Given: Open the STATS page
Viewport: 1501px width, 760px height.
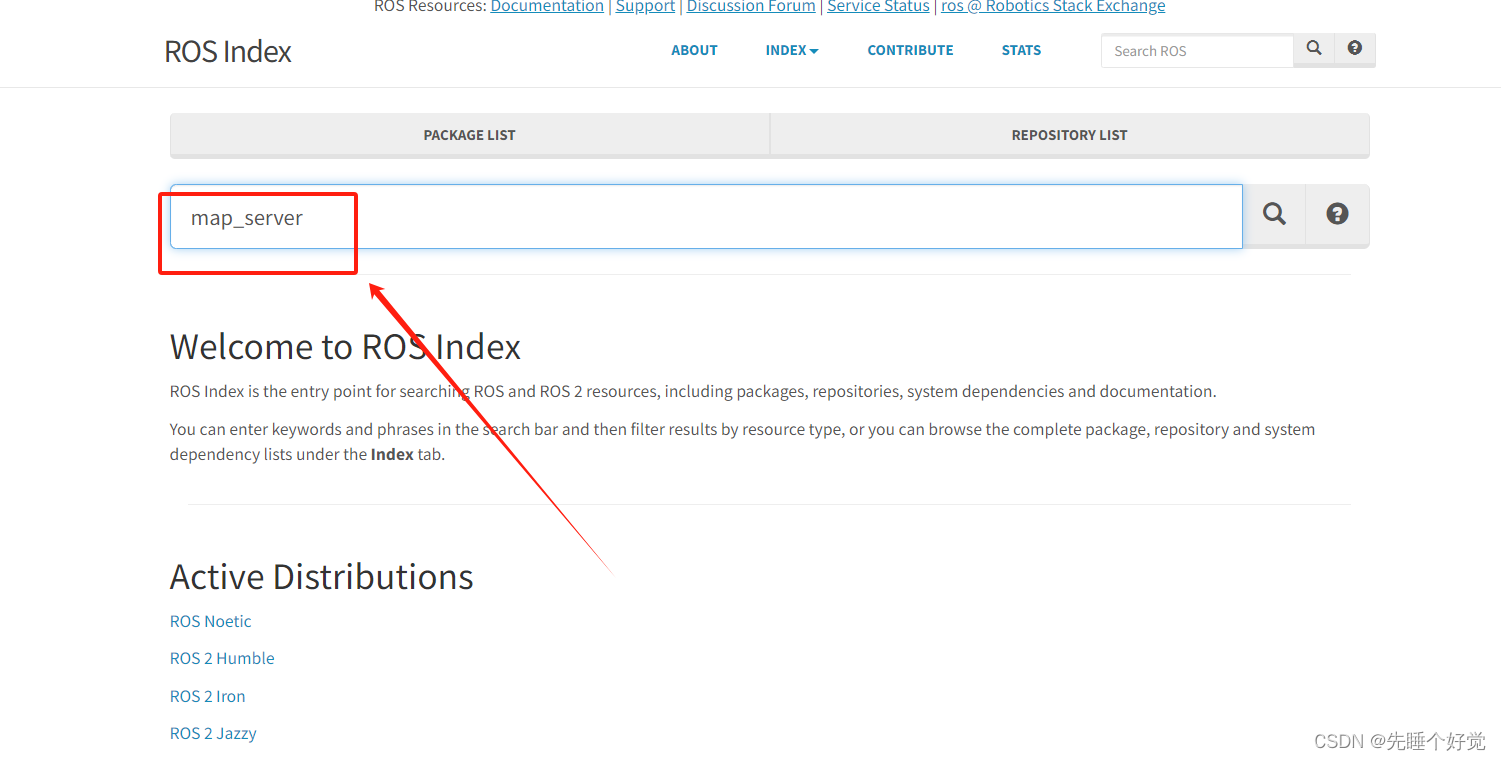Looking at the screenshot, I should [1021, 50].
